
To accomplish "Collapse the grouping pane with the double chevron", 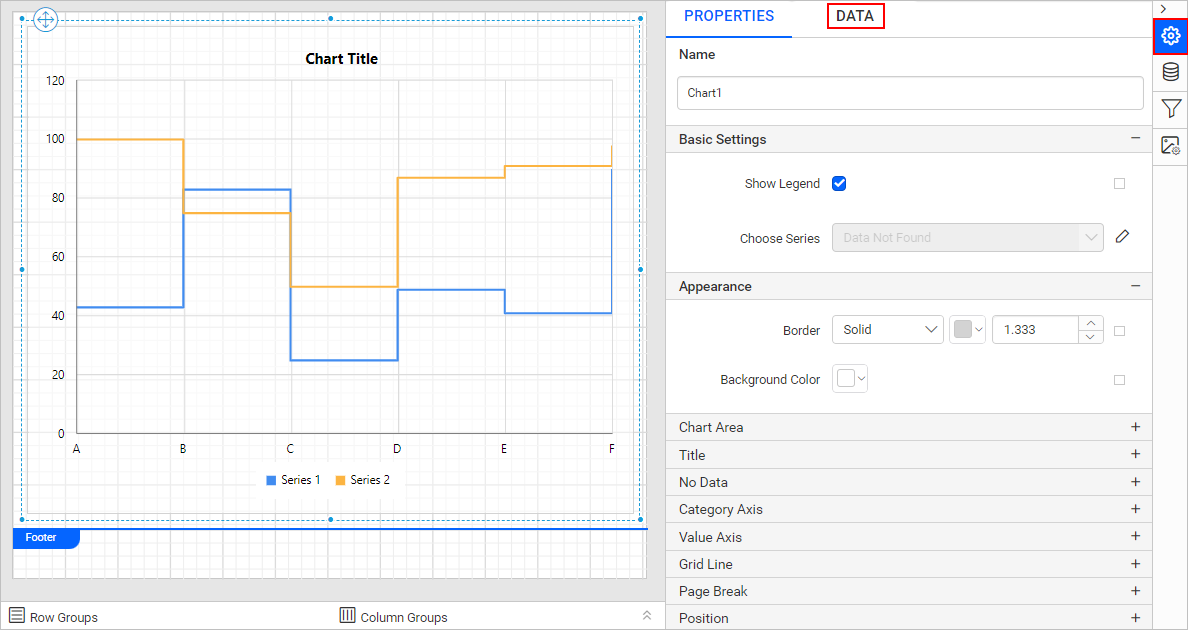I will 648,615.
